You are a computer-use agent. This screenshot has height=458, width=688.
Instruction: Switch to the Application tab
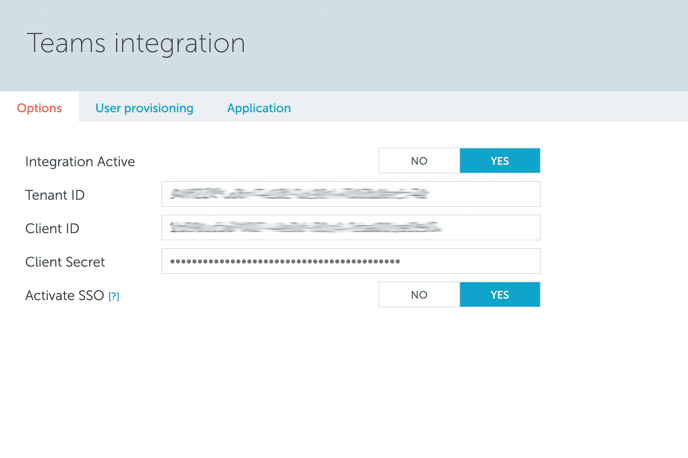click(259, 108)
